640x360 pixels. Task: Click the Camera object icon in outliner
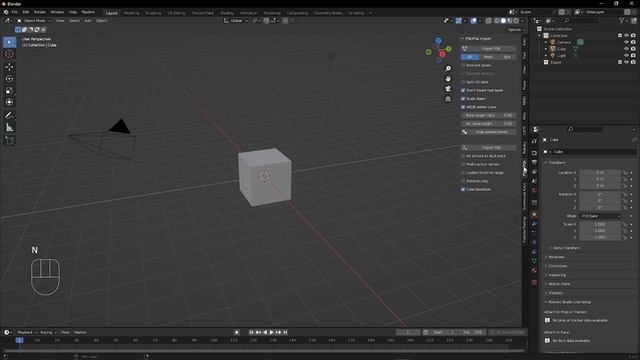point(552,42)
